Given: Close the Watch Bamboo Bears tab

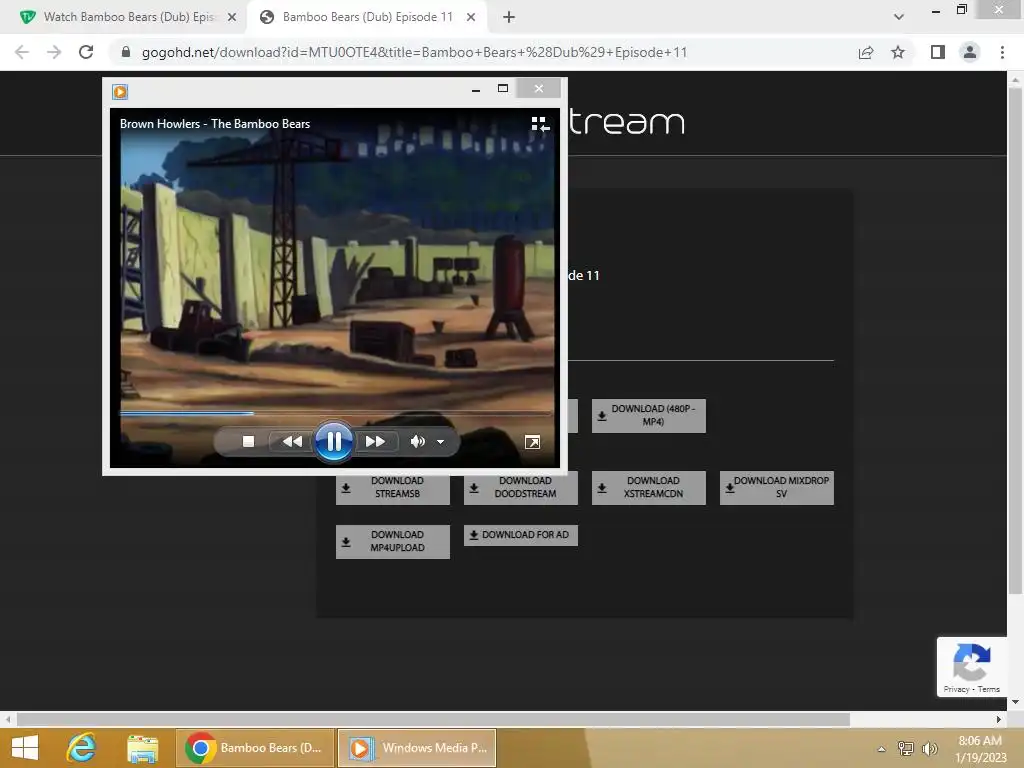Looking at the screenshot, I should tap(232, 17).
